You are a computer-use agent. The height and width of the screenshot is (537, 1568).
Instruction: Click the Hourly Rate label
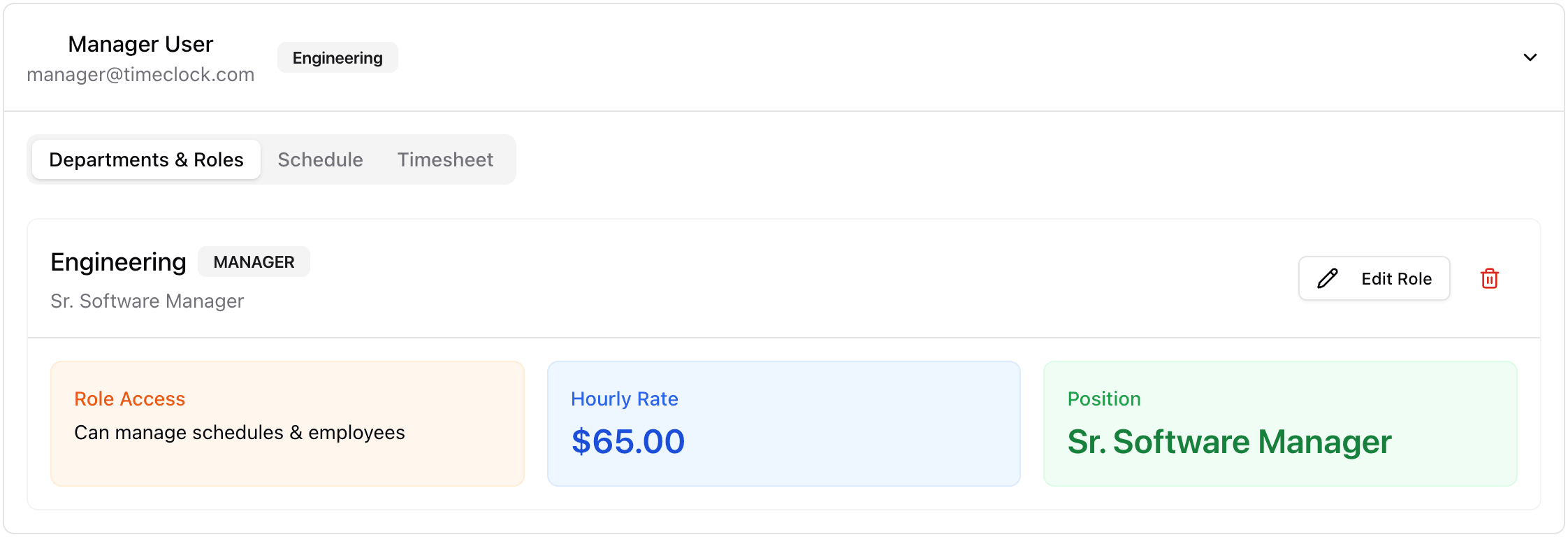coord(624,399)
